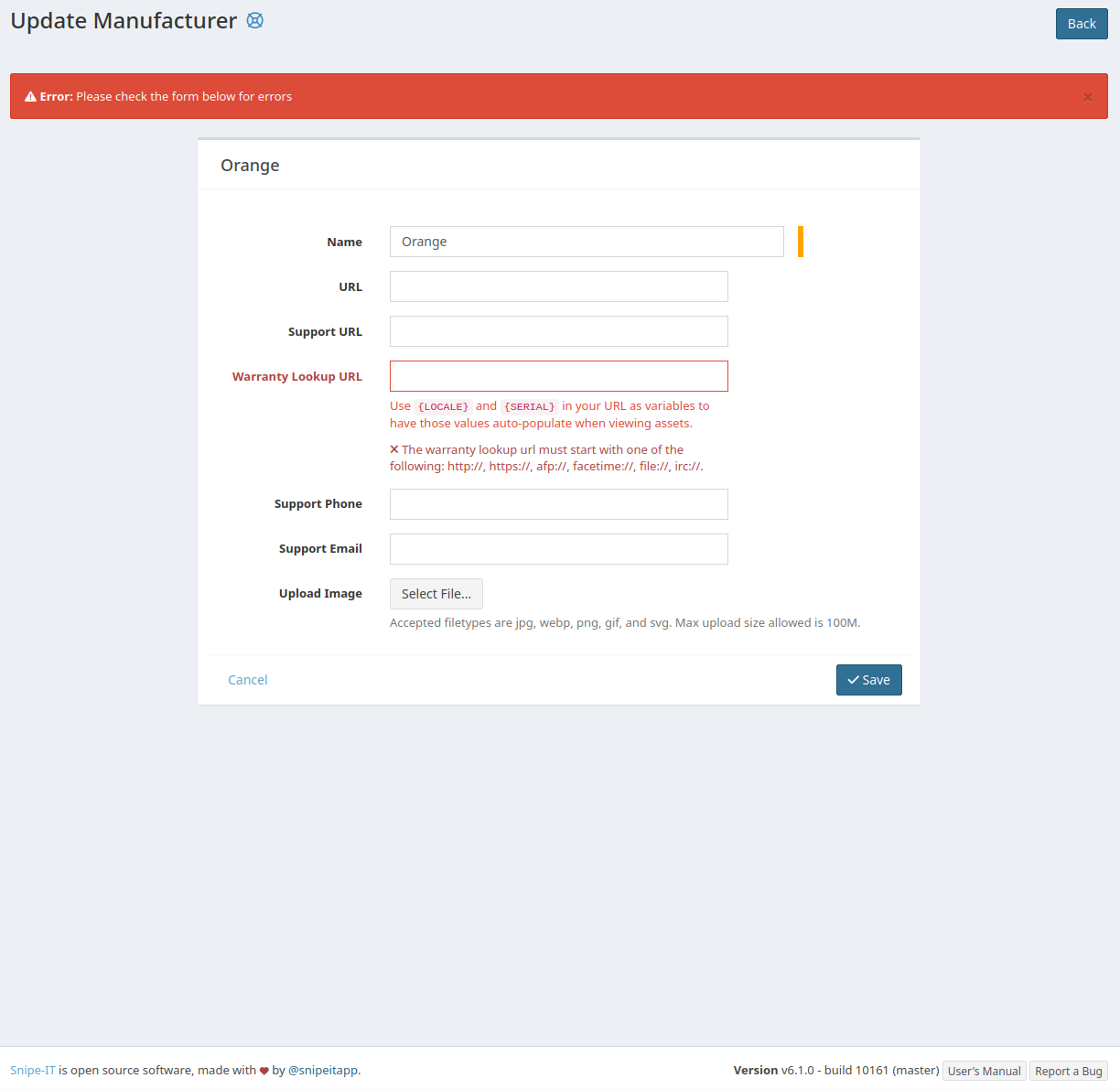Click the life-preserver icon beside Update Manufacturer title

pyautogui.click(x=254, y=20)
